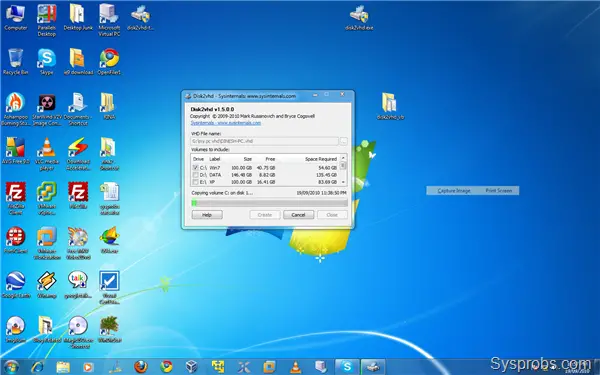Click the Help button in Disk2vhd
Viewport: 600px width, 375px height.
click(207, 215)
